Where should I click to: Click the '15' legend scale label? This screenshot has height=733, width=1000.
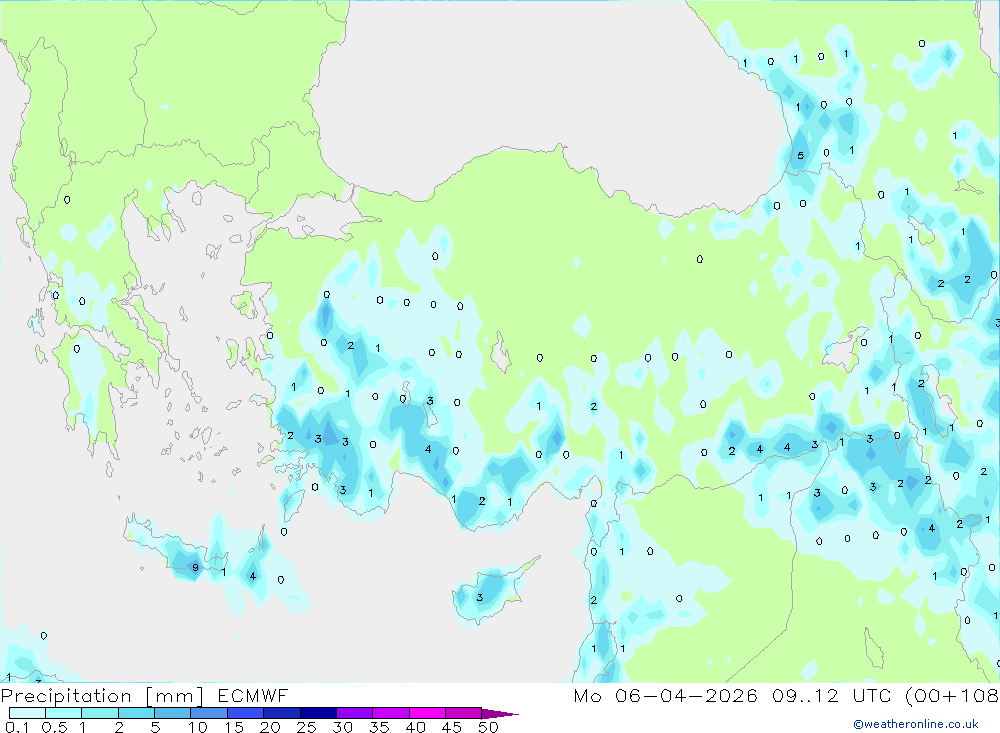[233, 727]
